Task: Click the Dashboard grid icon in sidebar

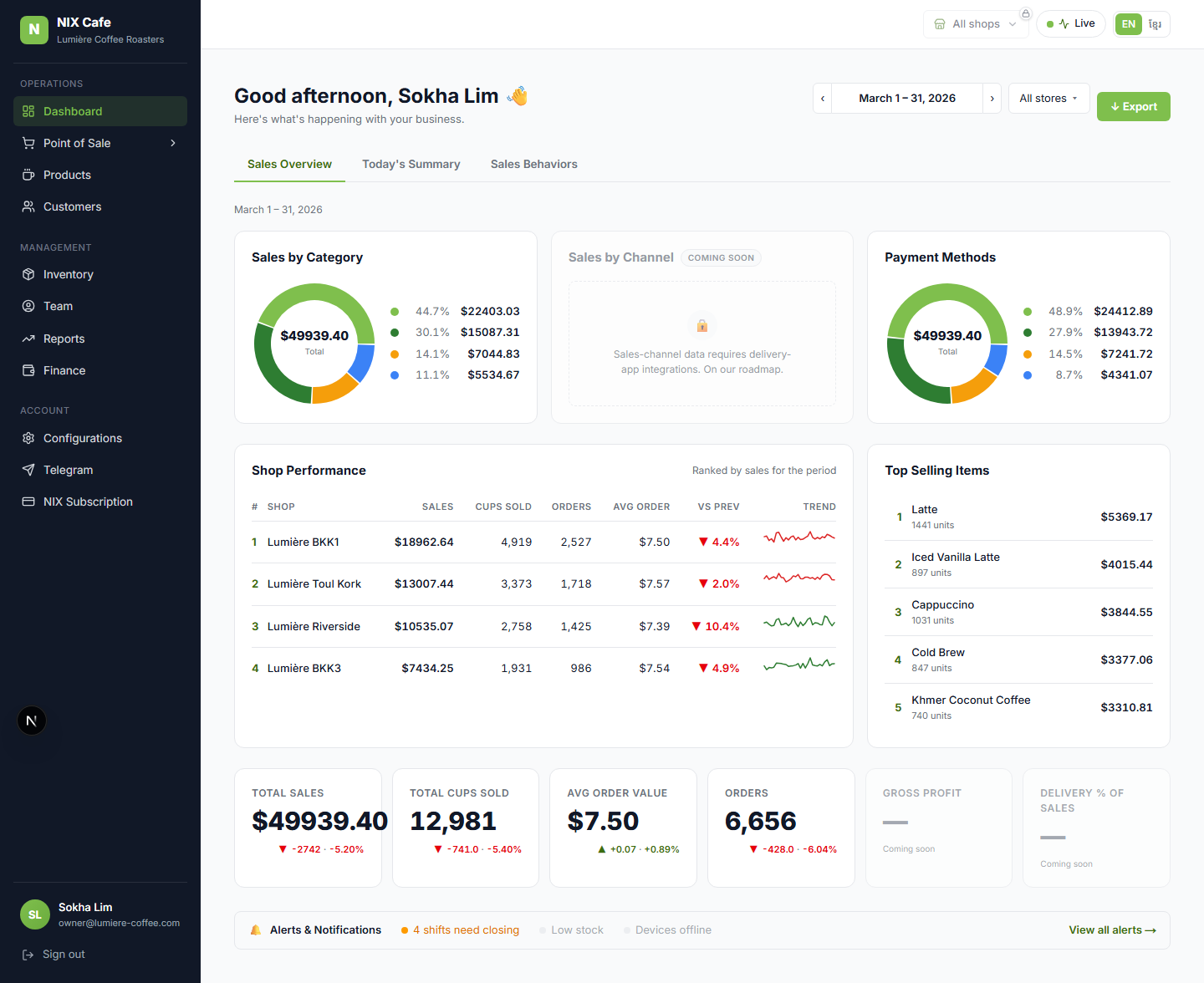Action: [28, 111]
